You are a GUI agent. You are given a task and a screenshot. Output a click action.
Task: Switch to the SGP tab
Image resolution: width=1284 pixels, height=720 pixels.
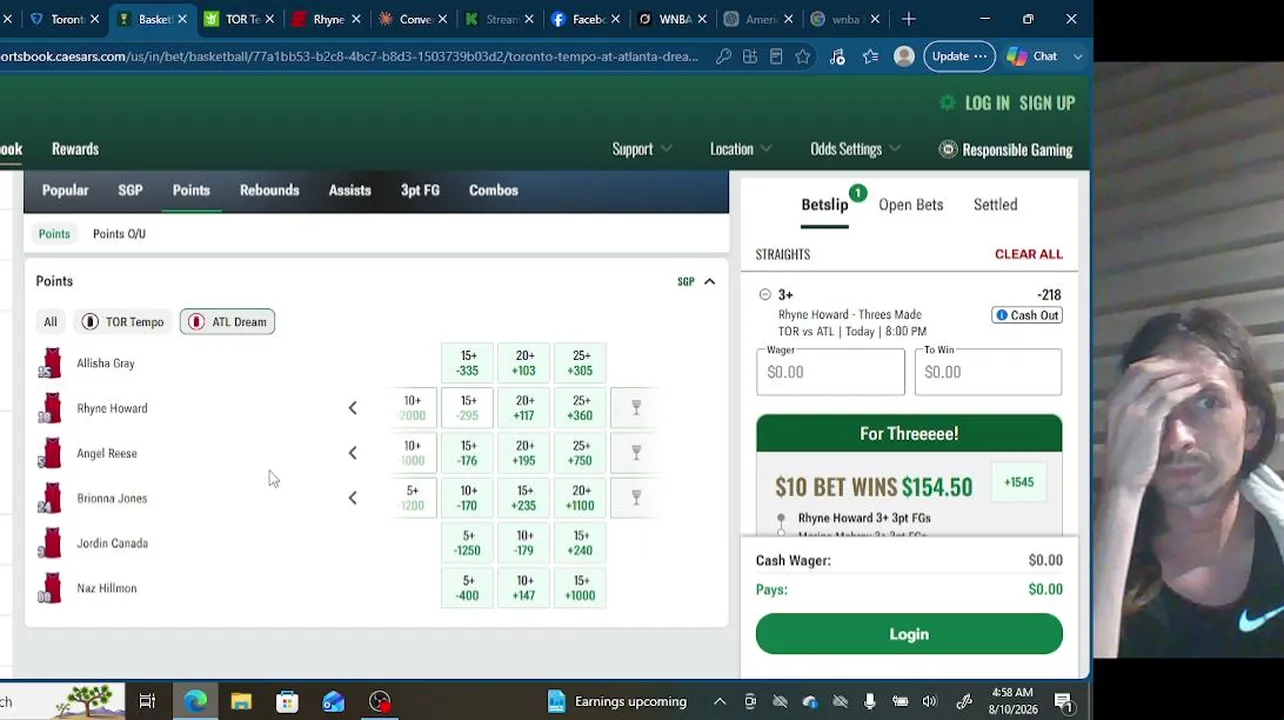[130, 190]
